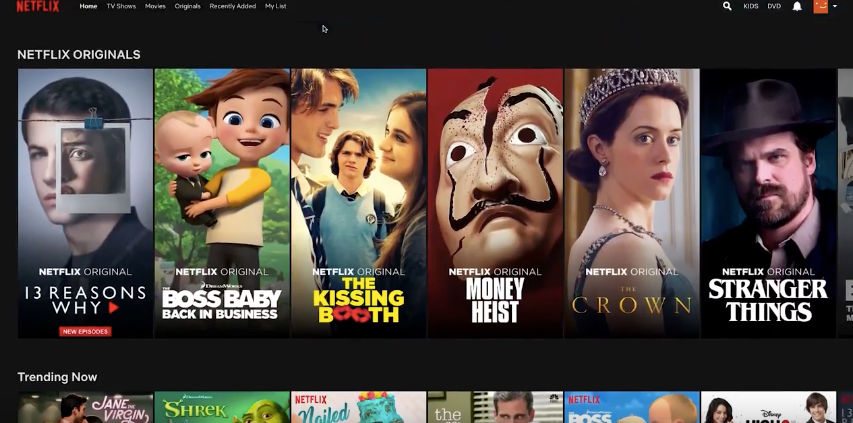Open The Office thumbnail in Trending Now
The image size is (853, 423).
point(495,407)
